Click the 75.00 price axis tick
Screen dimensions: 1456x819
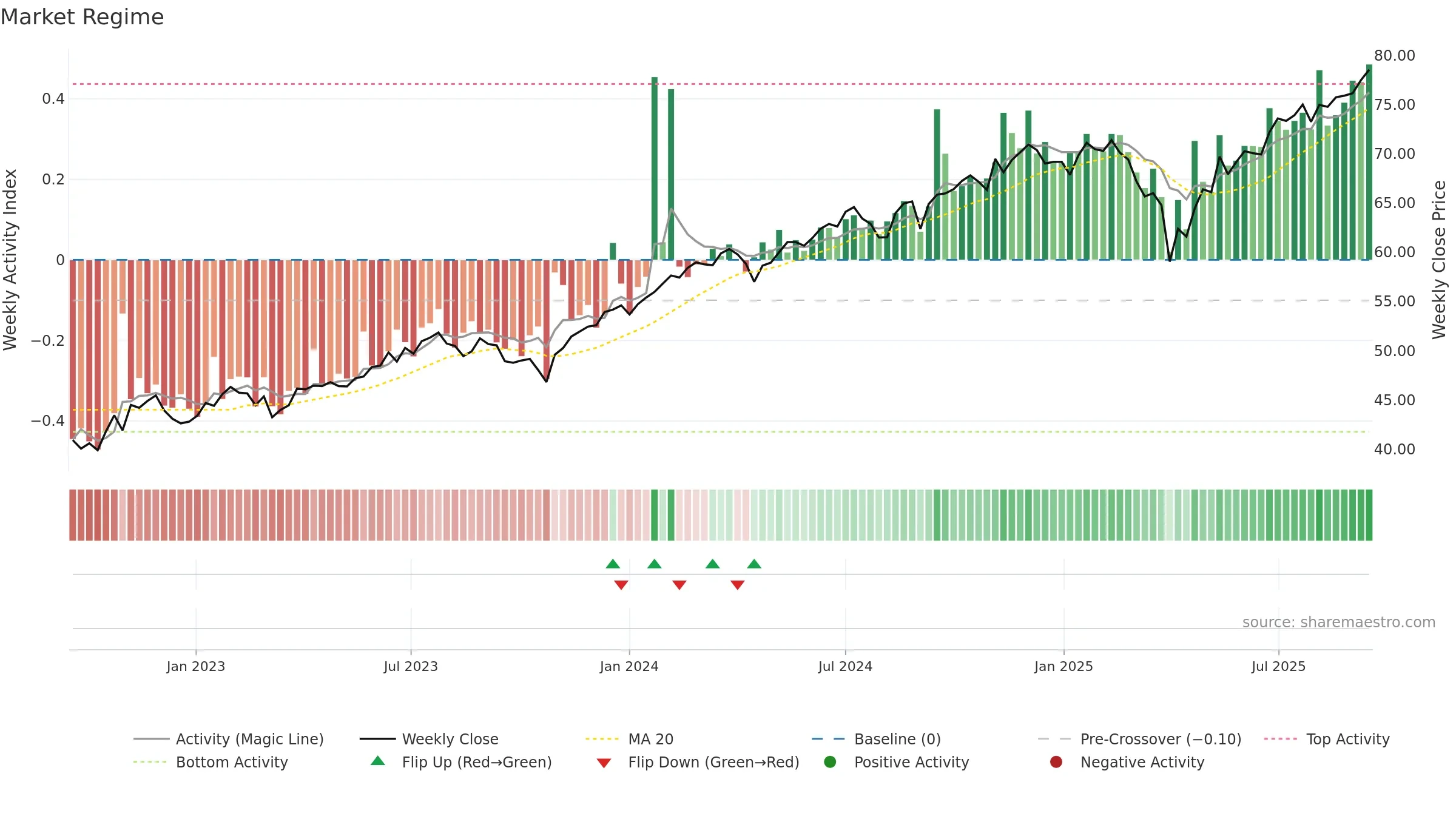pos(1395,104)
